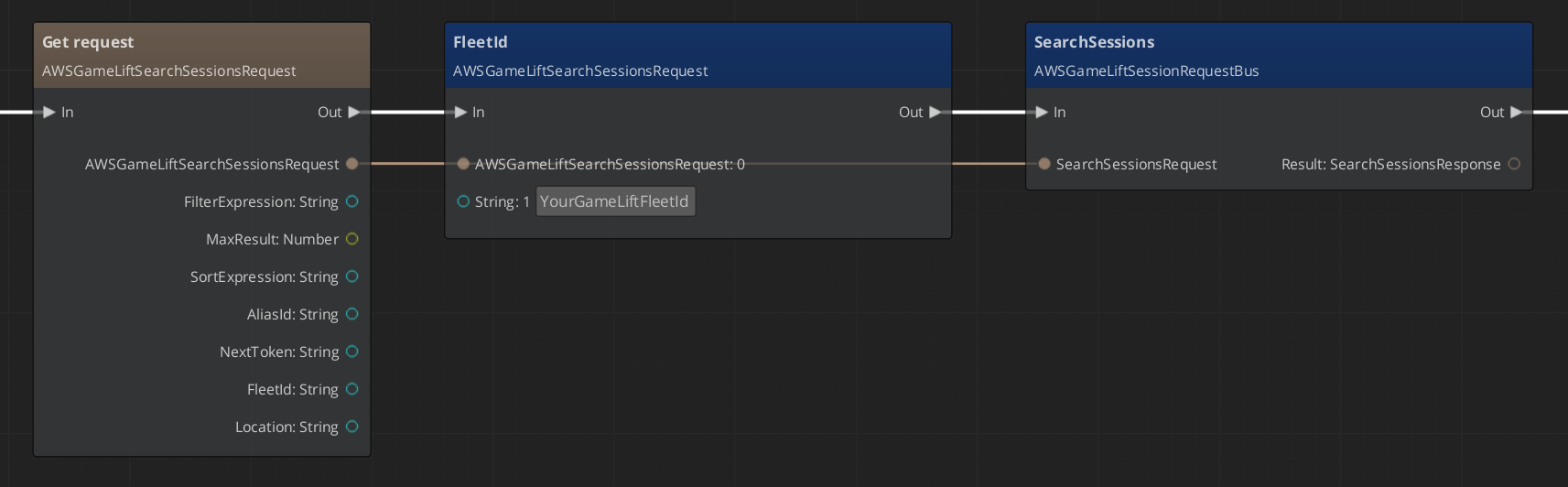Click the FleetId node's Out execution arrow
This screenshot has width=1568, height=487.
coord(935,113)
